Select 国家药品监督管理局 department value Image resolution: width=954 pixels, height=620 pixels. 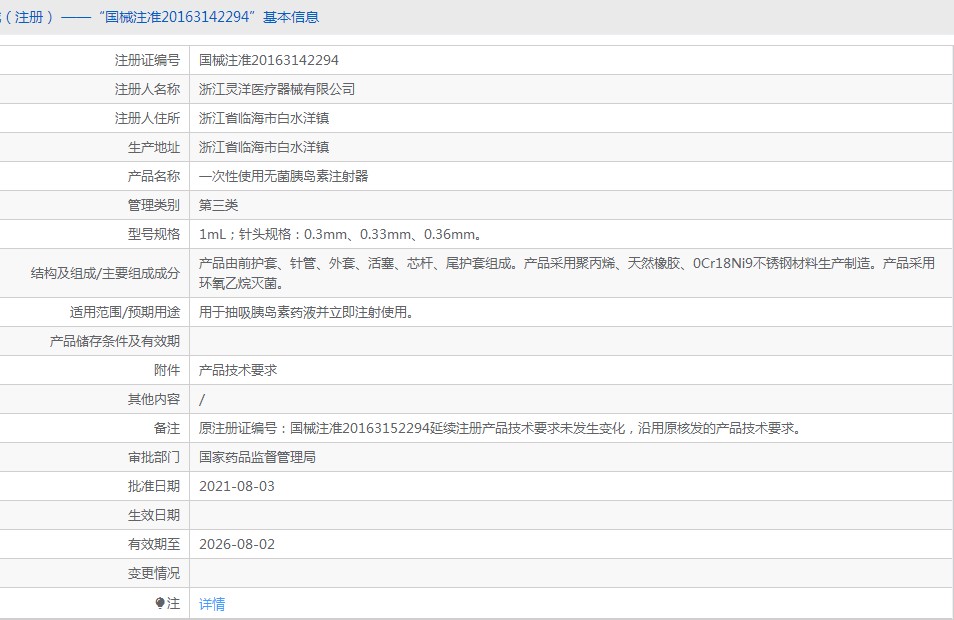(257, 457)
